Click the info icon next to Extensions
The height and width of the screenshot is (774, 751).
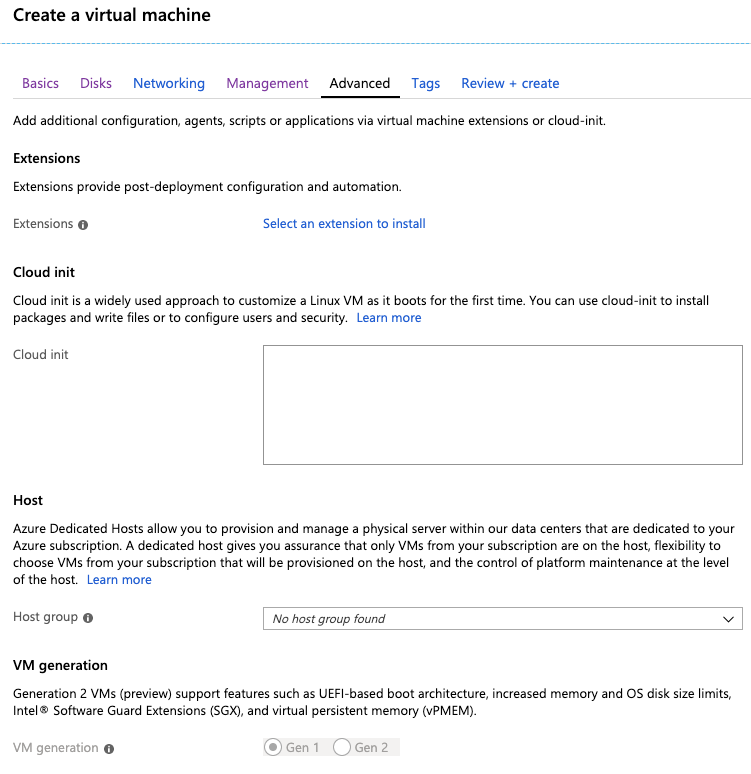coord(83,225)
